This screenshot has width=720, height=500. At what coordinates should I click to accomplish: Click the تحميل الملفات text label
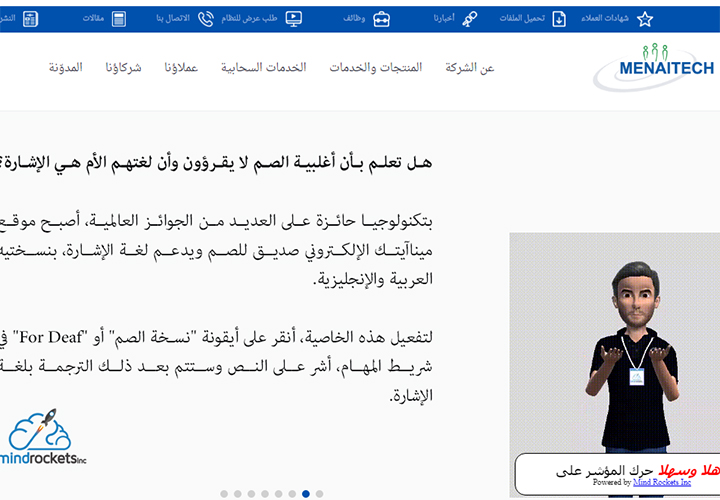coord(522,18)
